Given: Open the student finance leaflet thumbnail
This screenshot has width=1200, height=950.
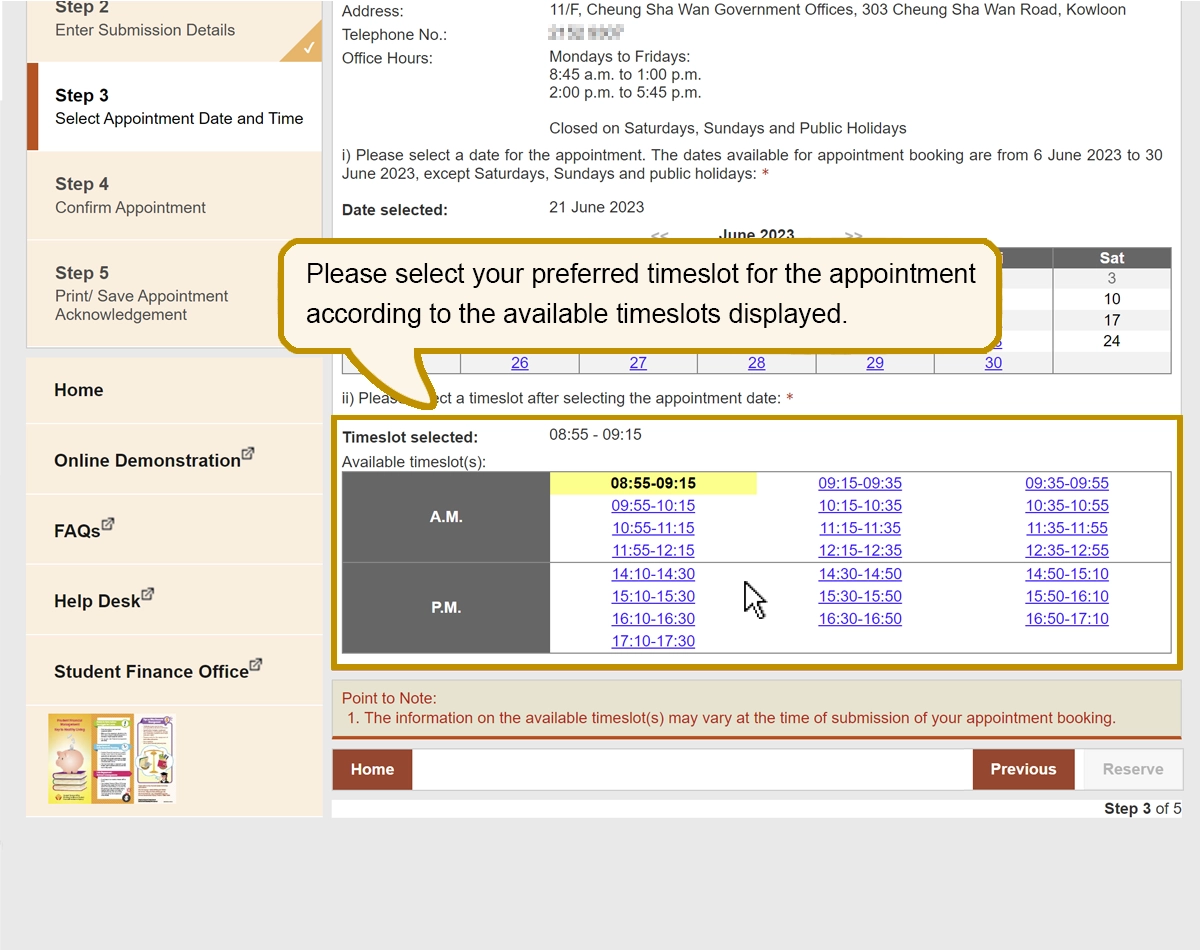Looking at the screenshot, I should pyautogui.click(x=111, y=759).
